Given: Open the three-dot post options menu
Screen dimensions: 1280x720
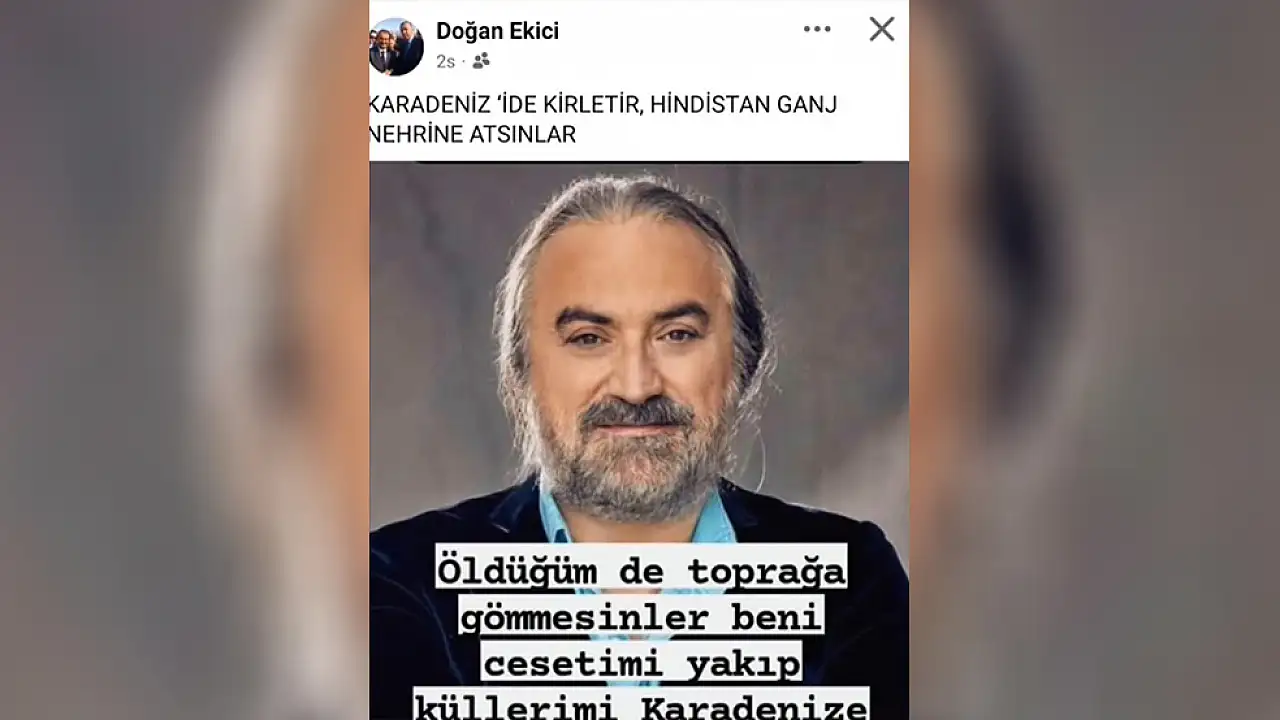Looking at the screenshot, I should point(817,29).
